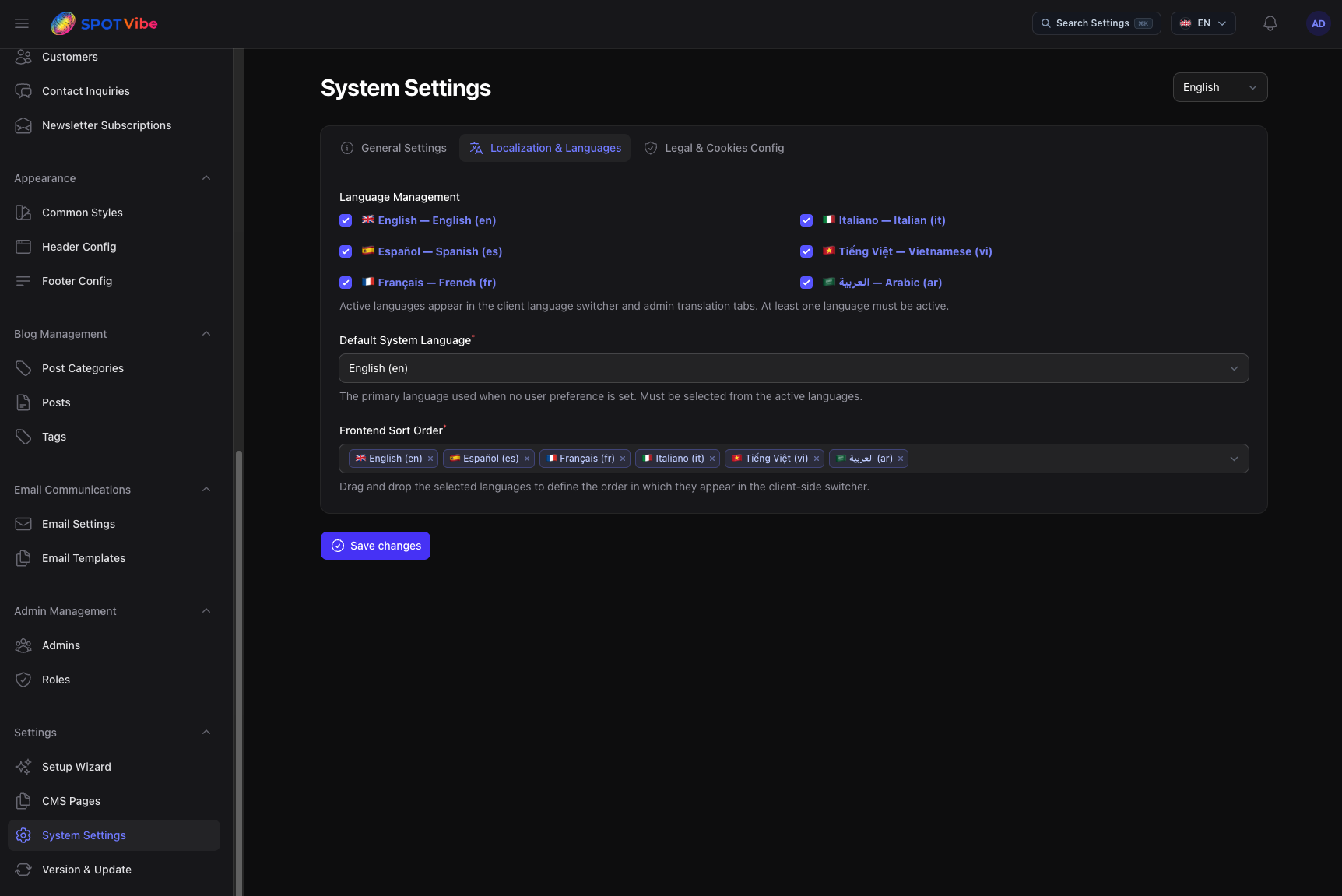Click the Newsletter Subscriptions envelope icon
This screenshot has height=896, width=1342.
coord(23,125)
